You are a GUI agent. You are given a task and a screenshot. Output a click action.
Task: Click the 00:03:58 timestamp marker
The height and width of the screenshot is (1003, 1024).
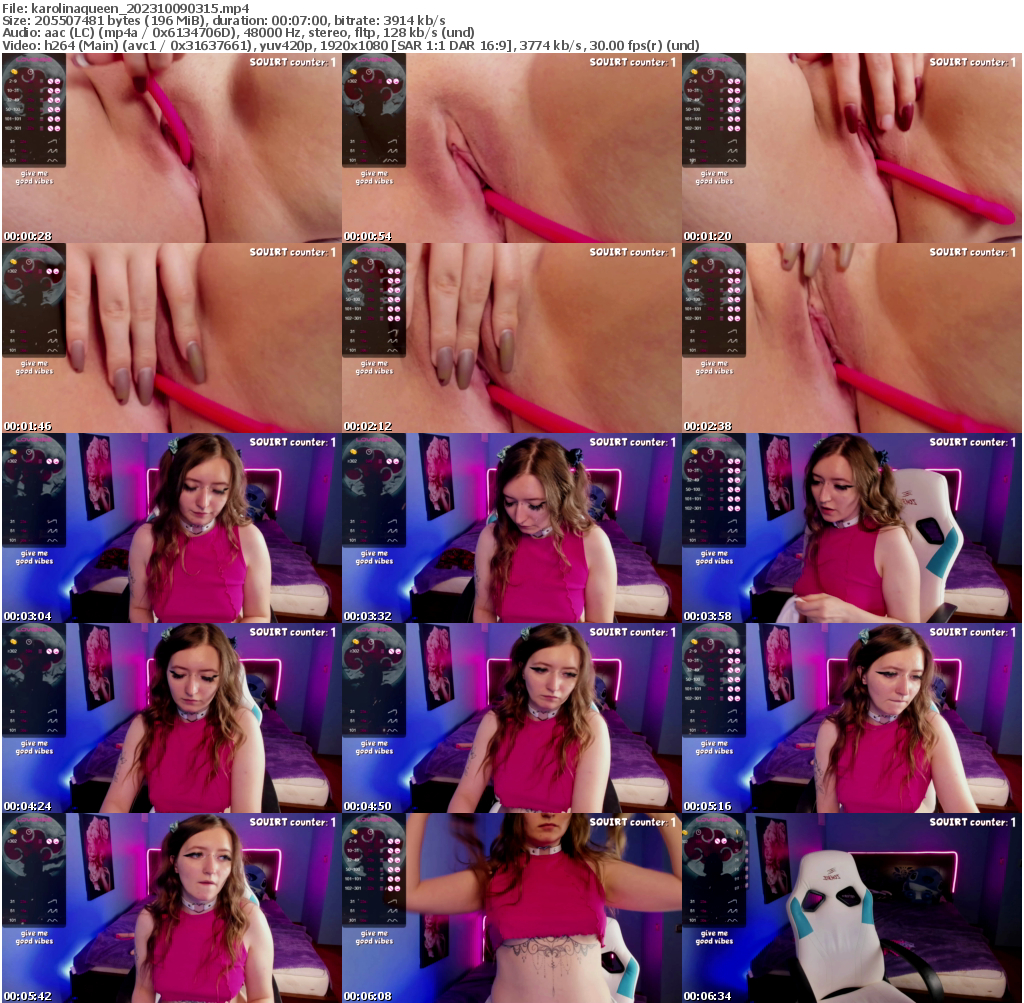pyautogui.click(x=705, y=614)
